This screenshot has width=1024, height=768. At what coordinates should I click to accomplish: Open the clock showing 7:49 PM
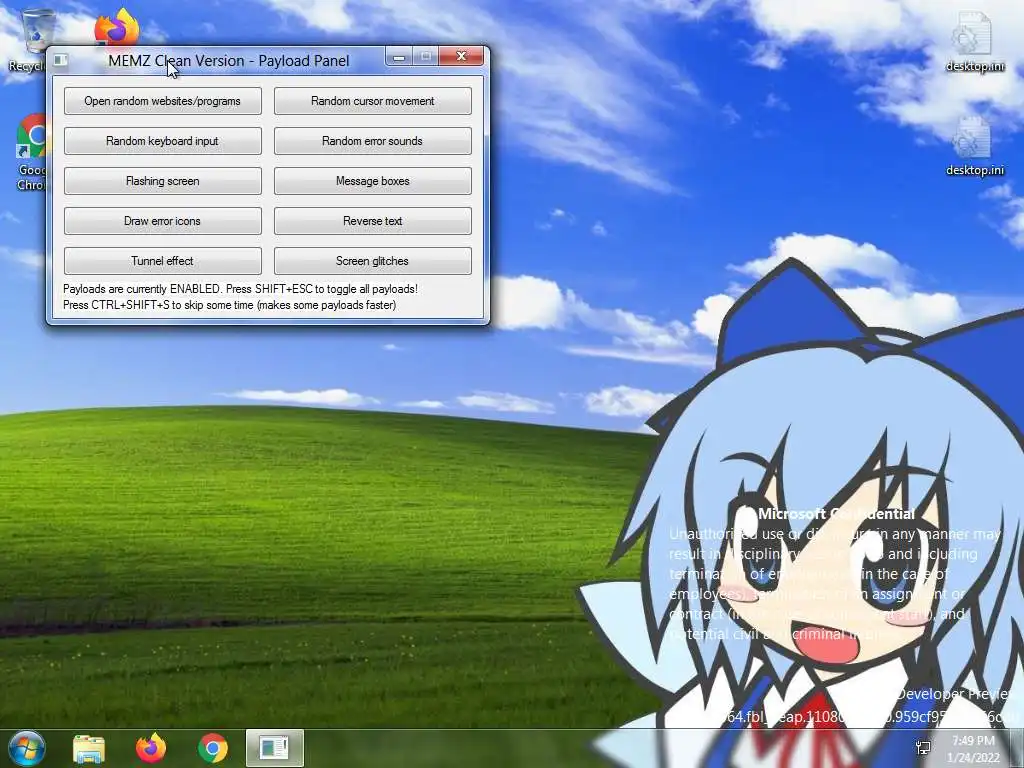click(x=973, y=749)
